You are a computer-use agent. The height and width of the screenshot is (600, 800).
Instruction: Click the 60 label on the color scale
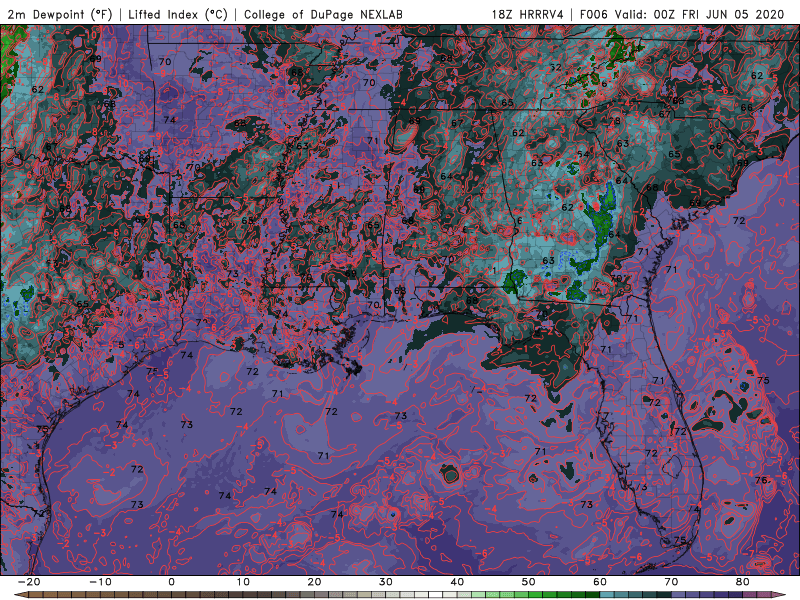(600, 582)
